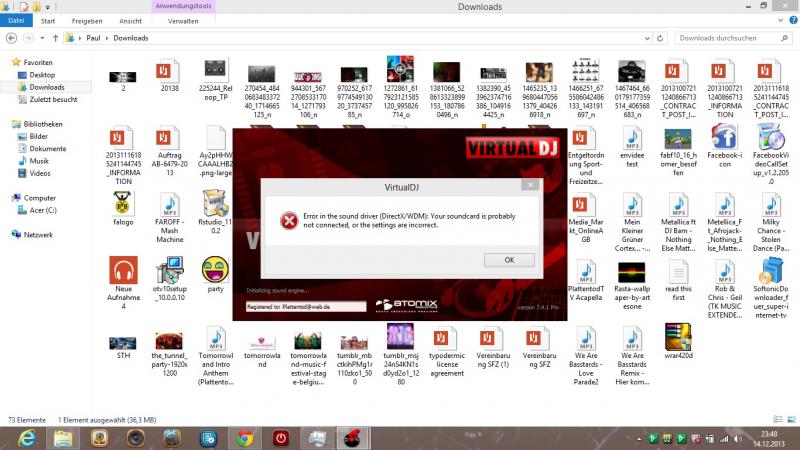Select the Neue Aufnahme 4 file

point(123,283)
